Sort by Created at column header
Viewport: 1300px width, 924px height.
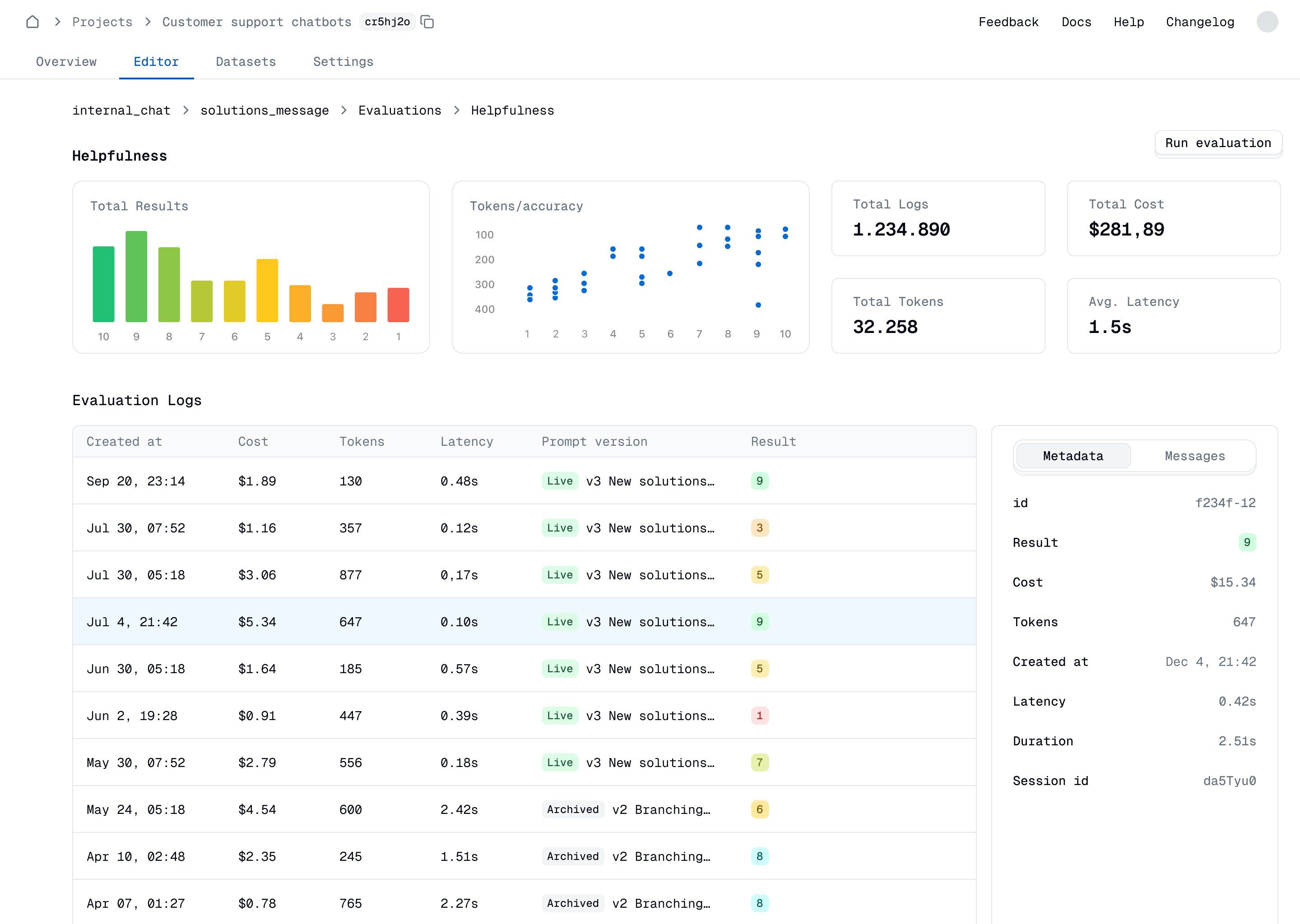tap(124, 442)
